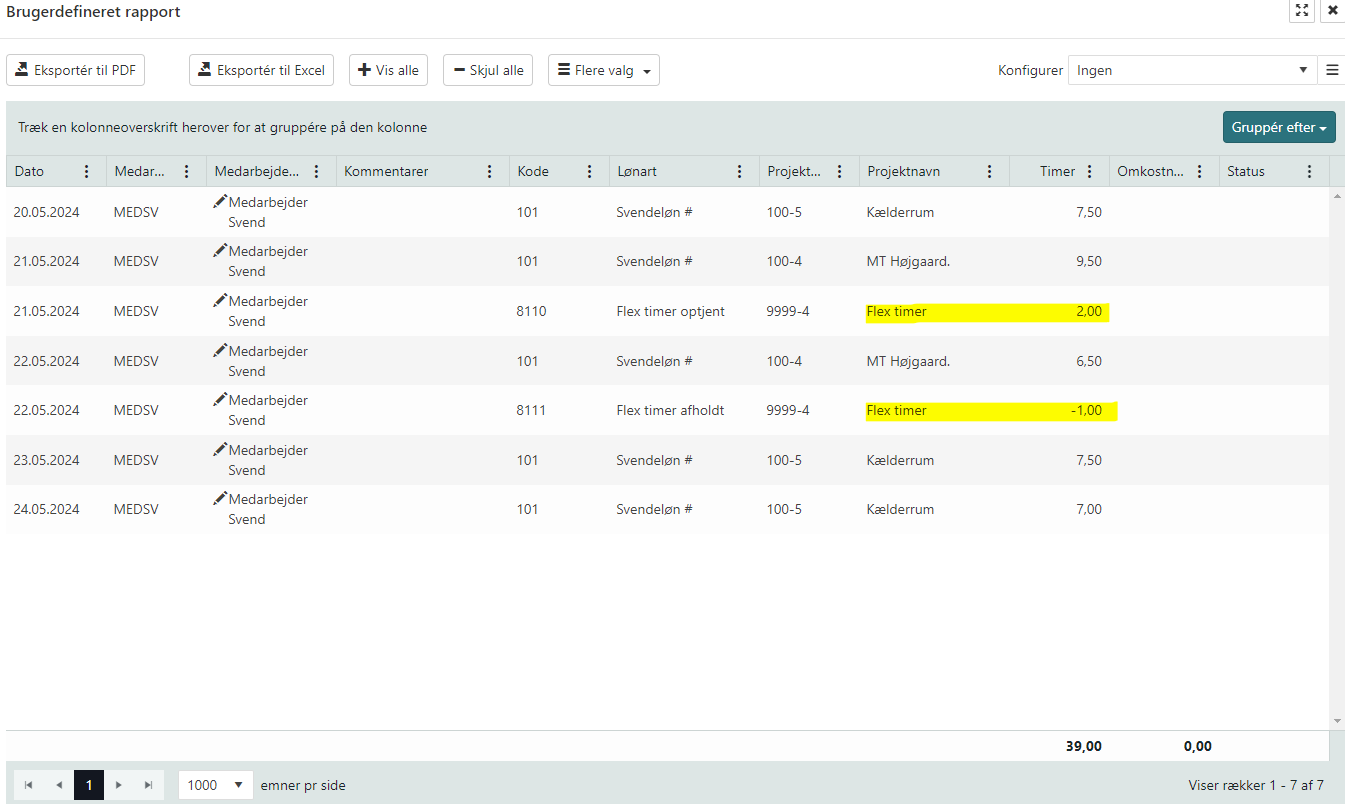Go to the first page of results
The height and width of the screenshot is (804, 1345).
(28, 785)
